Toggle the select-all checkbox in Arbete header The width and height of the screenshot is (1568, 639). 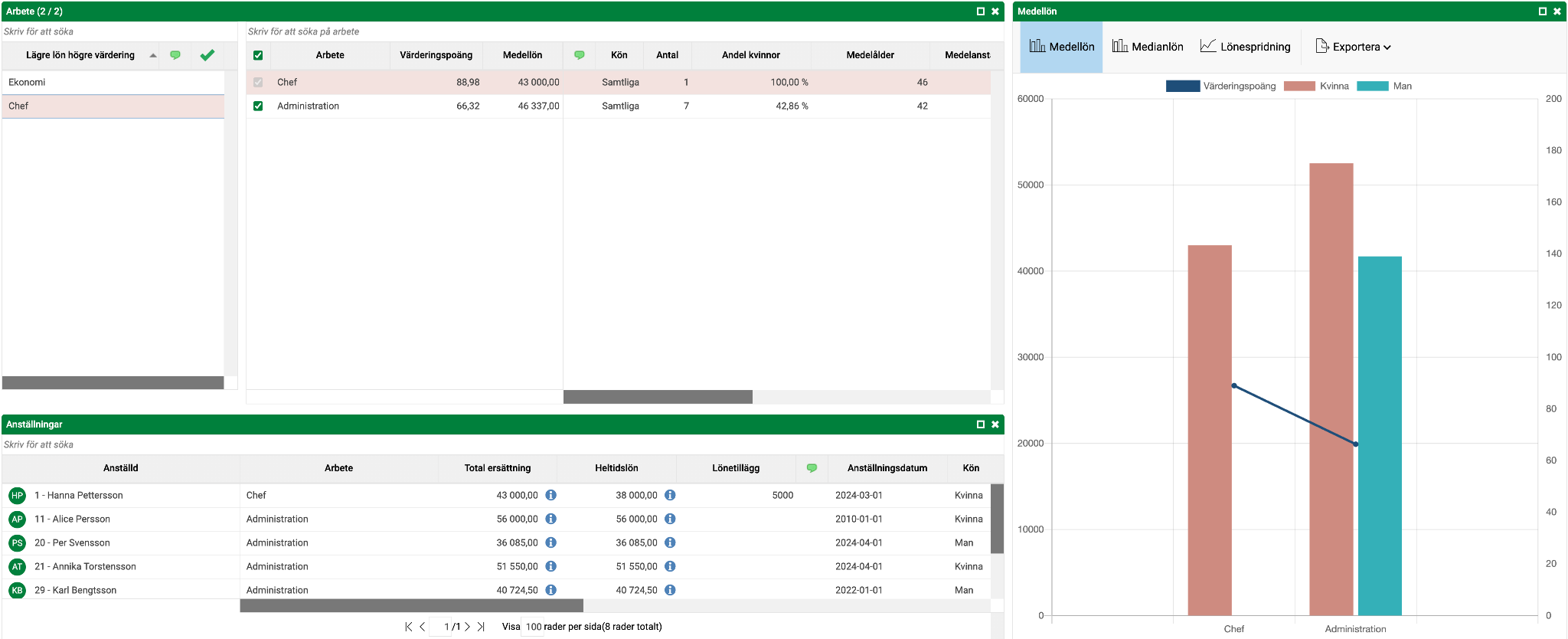258,55
